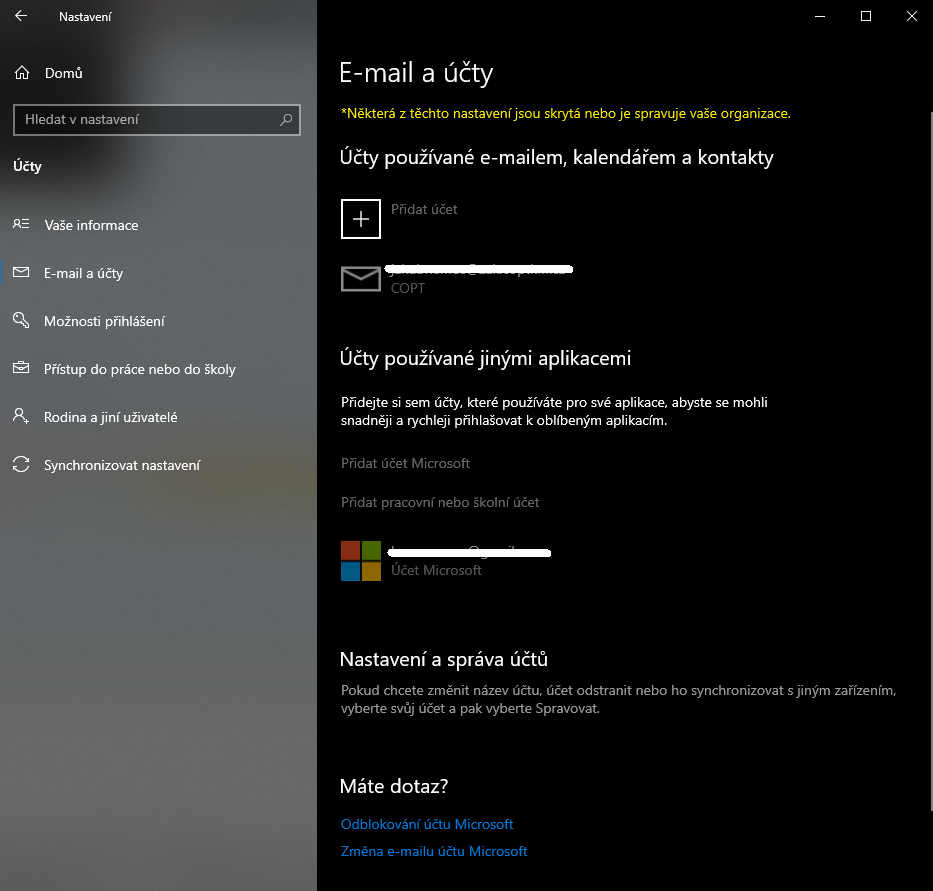Minimize the Nastavení window
933x891 pixels.
coord(819,16)
